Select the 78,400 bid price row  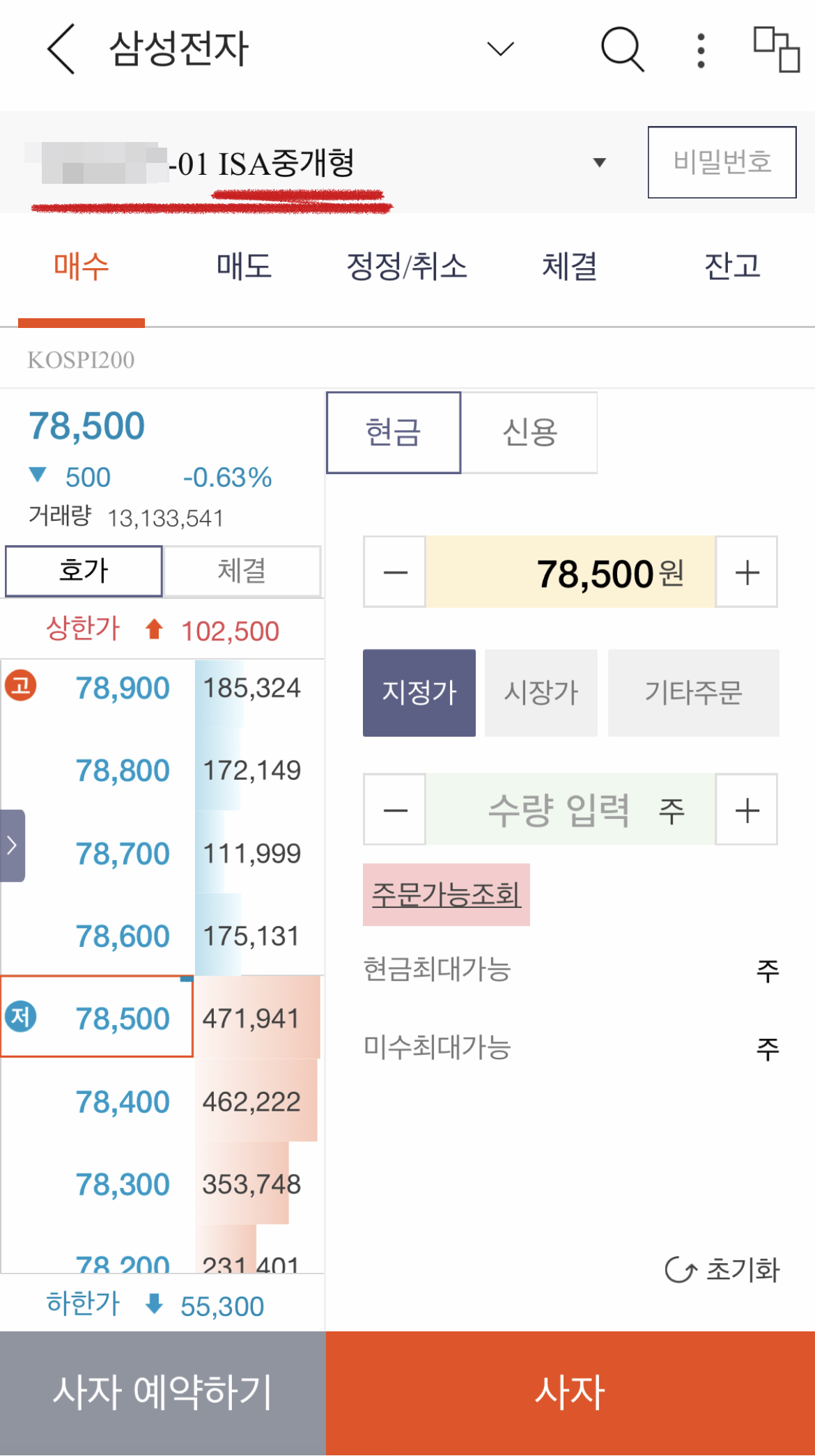tap(123, 1102)
